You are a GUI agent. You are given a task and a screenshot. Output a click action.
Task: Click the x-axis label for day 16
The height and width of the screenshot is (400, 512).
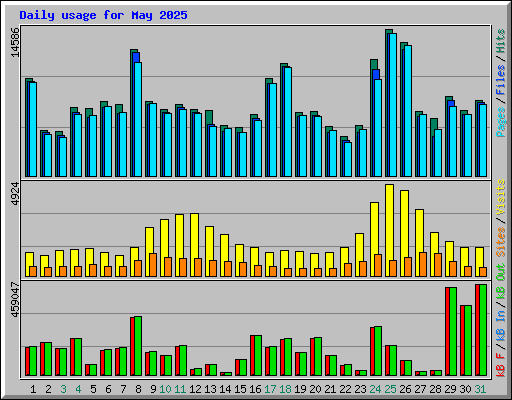[255, 389]
